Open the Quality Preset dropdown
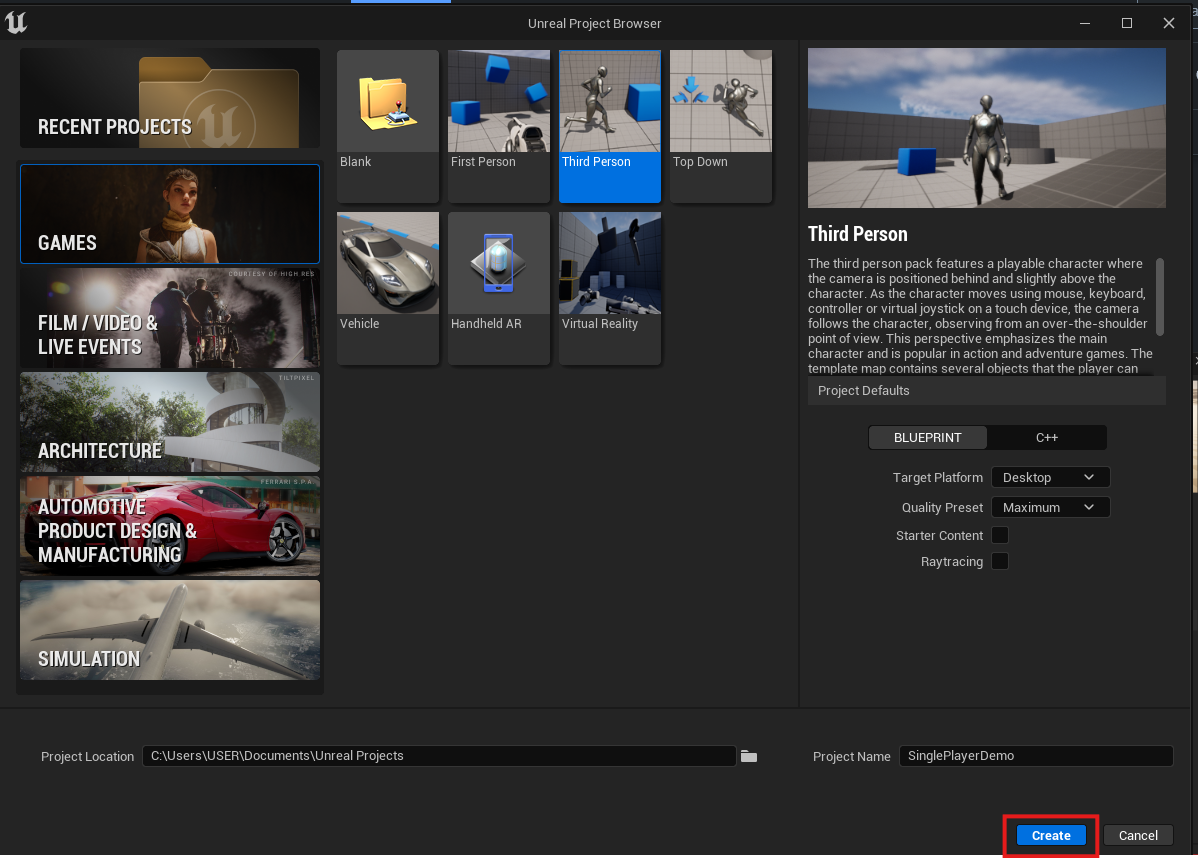Viewport: 1198px width, 858px height. pyautogui.click(x=1050, y=508)
